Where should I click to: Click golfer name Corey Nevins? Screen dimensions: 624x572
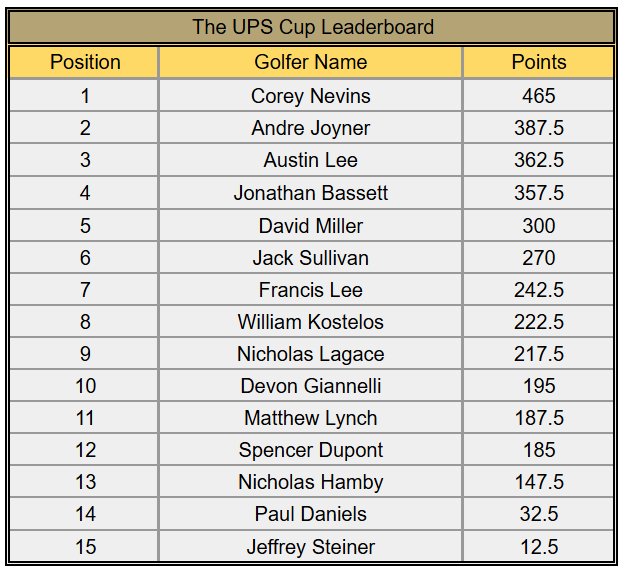coord(311,96)
